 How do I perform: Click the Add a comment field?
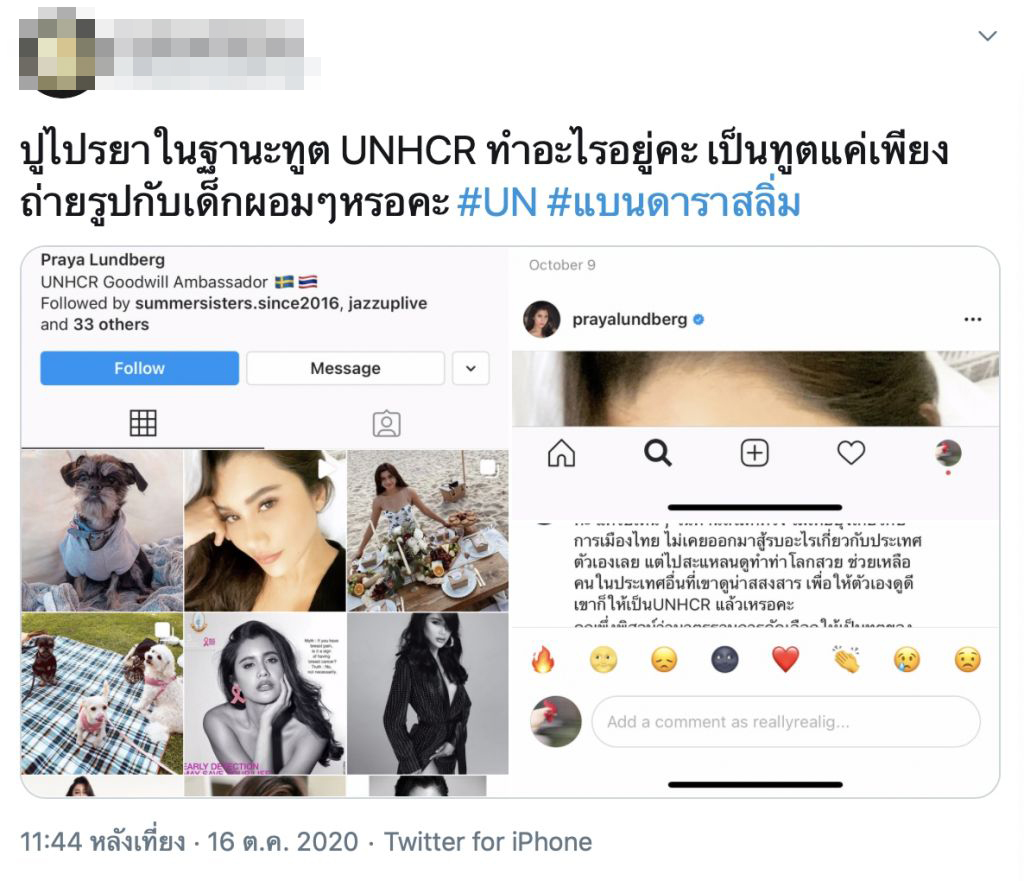786,722
